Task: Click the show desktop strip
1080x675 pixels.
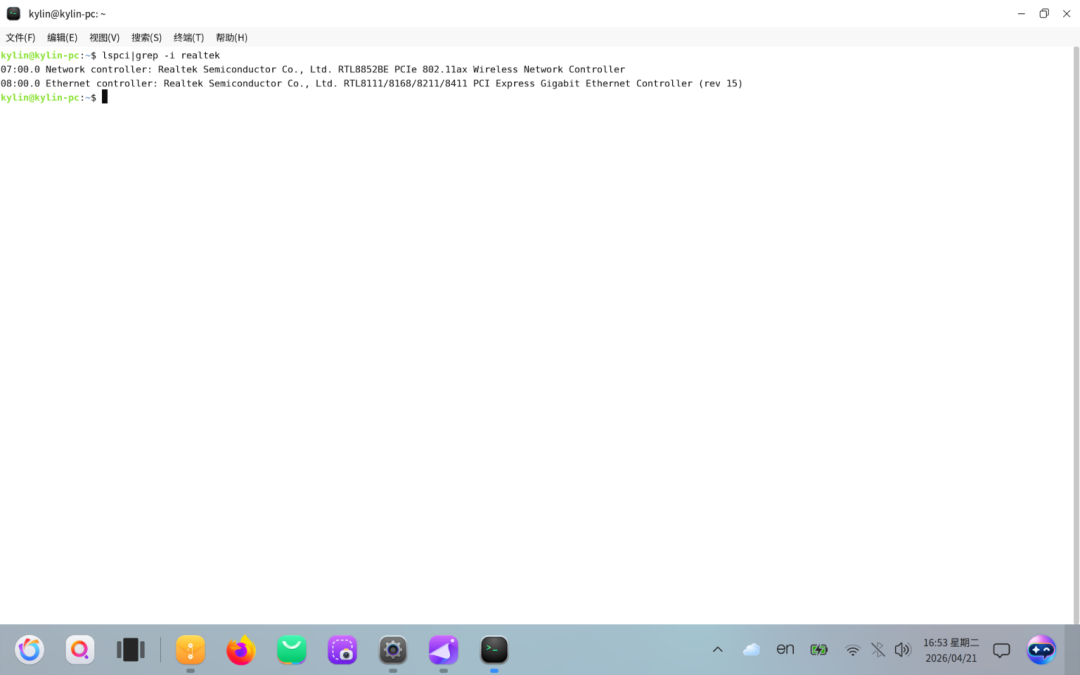Action: coord(1072,650)
